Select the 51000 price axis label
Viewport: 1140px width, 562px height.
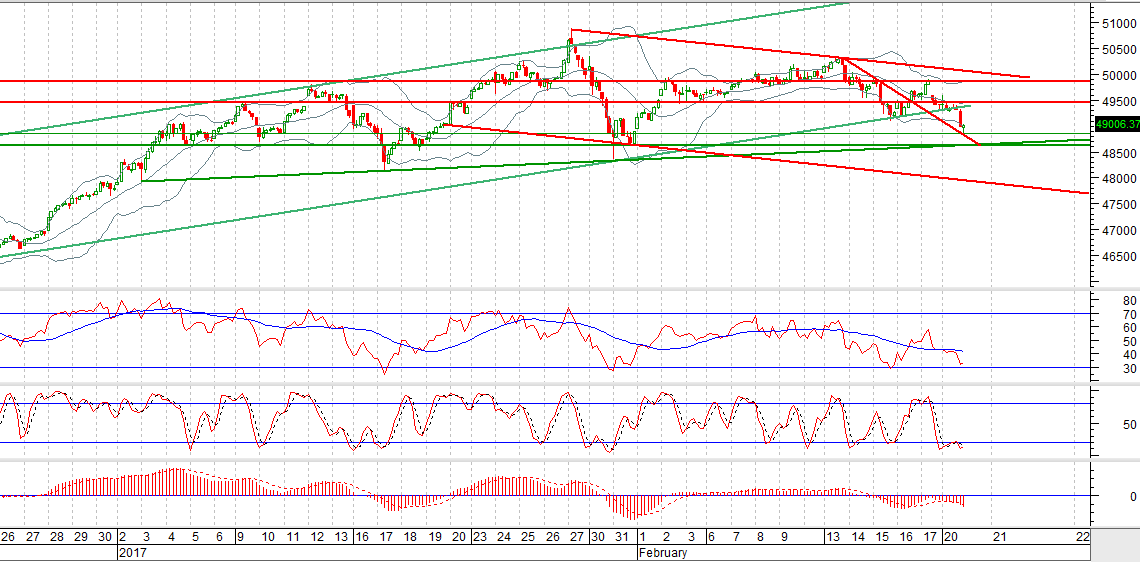click(1121, 24)
